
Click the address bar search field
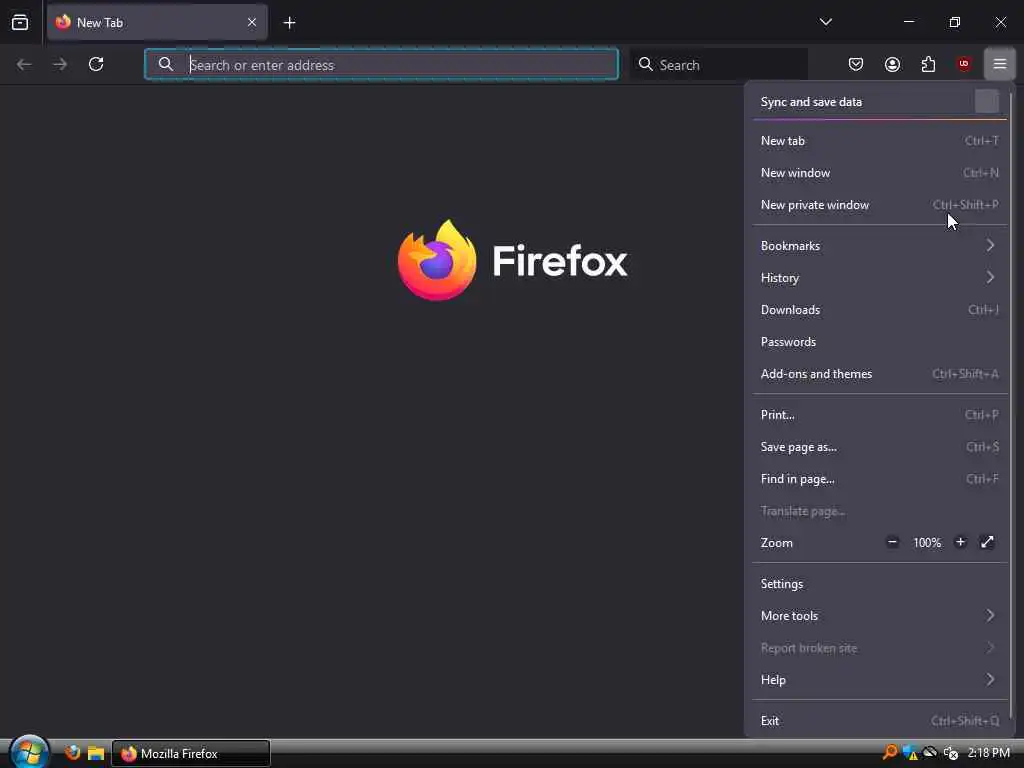[381, 64]
